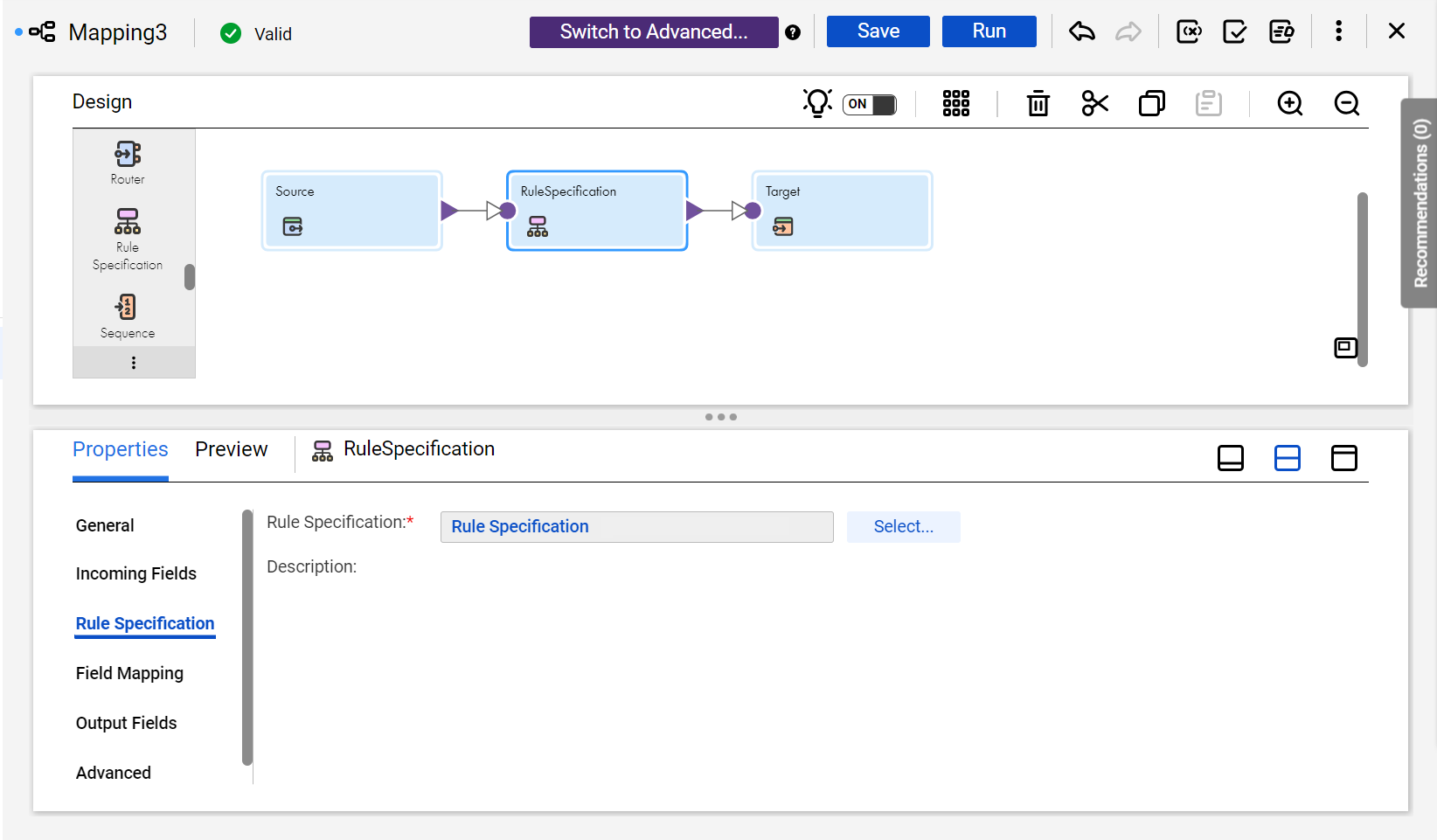Viewport: 1437px width, 840px height.
Task: Click Switch to Advanced button
Action: pos(654,32)
